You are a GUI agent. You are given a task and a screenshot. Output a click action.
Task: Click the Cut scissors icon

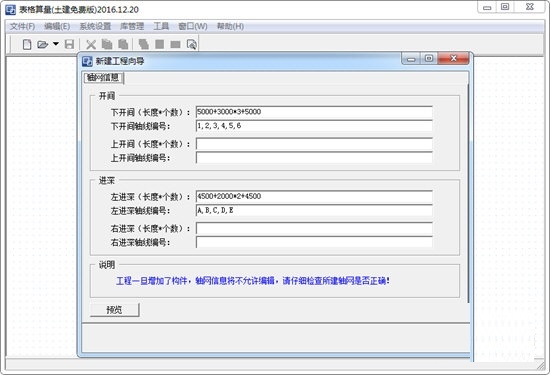pyautogui.click(x=91, y=45)
